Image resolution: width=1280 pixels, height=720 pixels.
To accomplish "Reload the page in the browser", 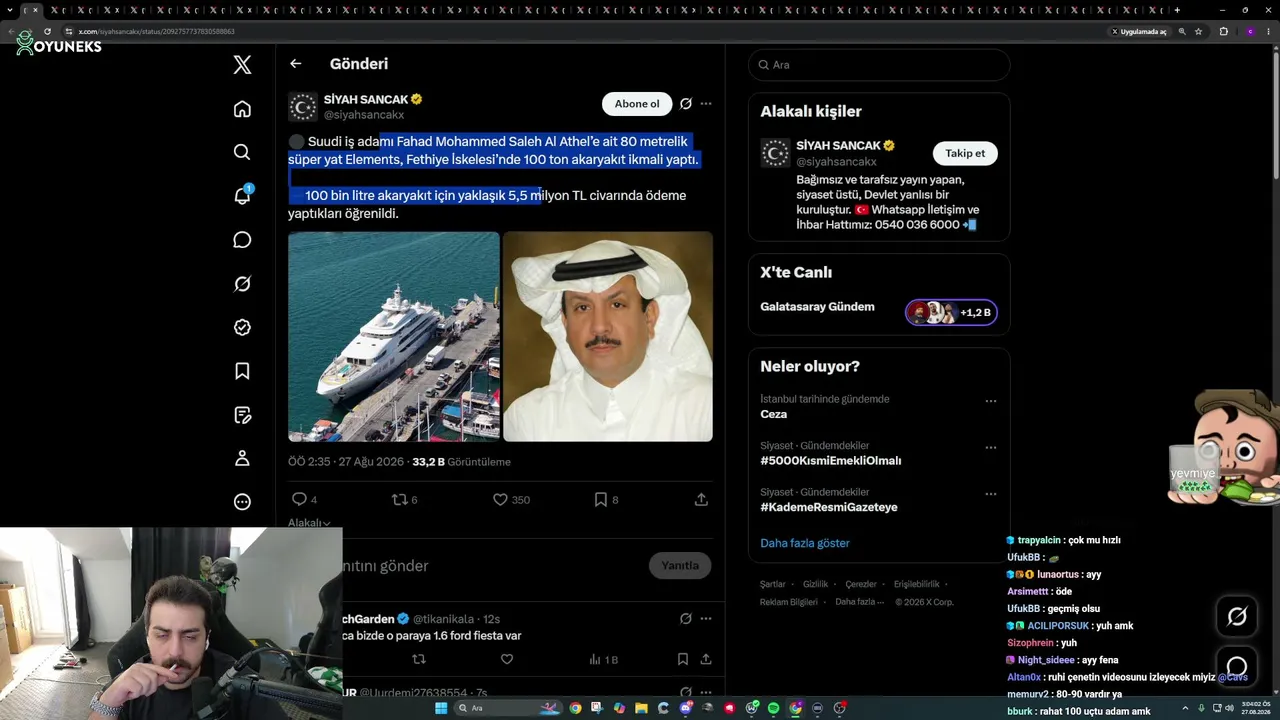I will tap(47, 31).
